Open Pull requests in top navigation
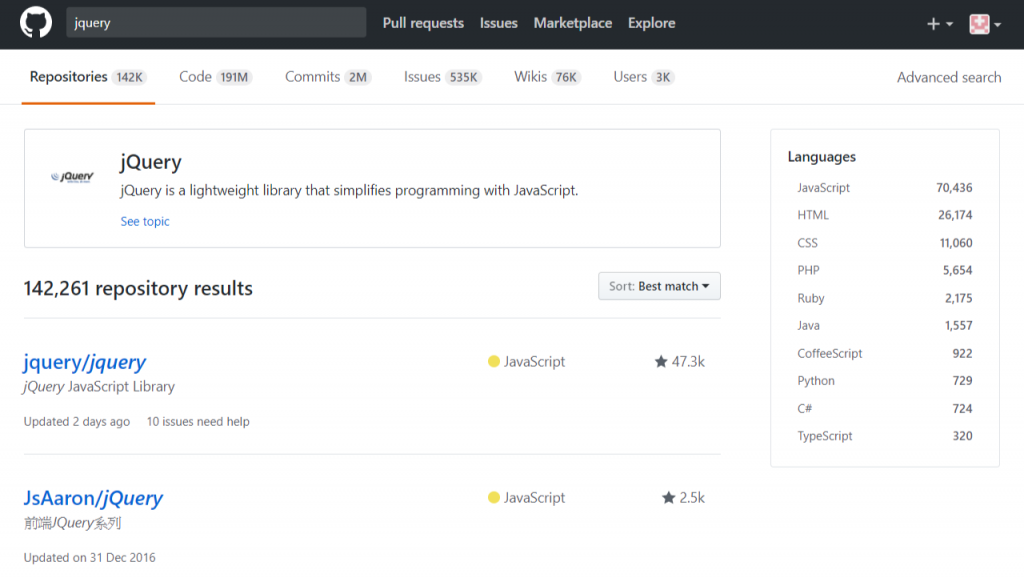 [x=423, y=23]
